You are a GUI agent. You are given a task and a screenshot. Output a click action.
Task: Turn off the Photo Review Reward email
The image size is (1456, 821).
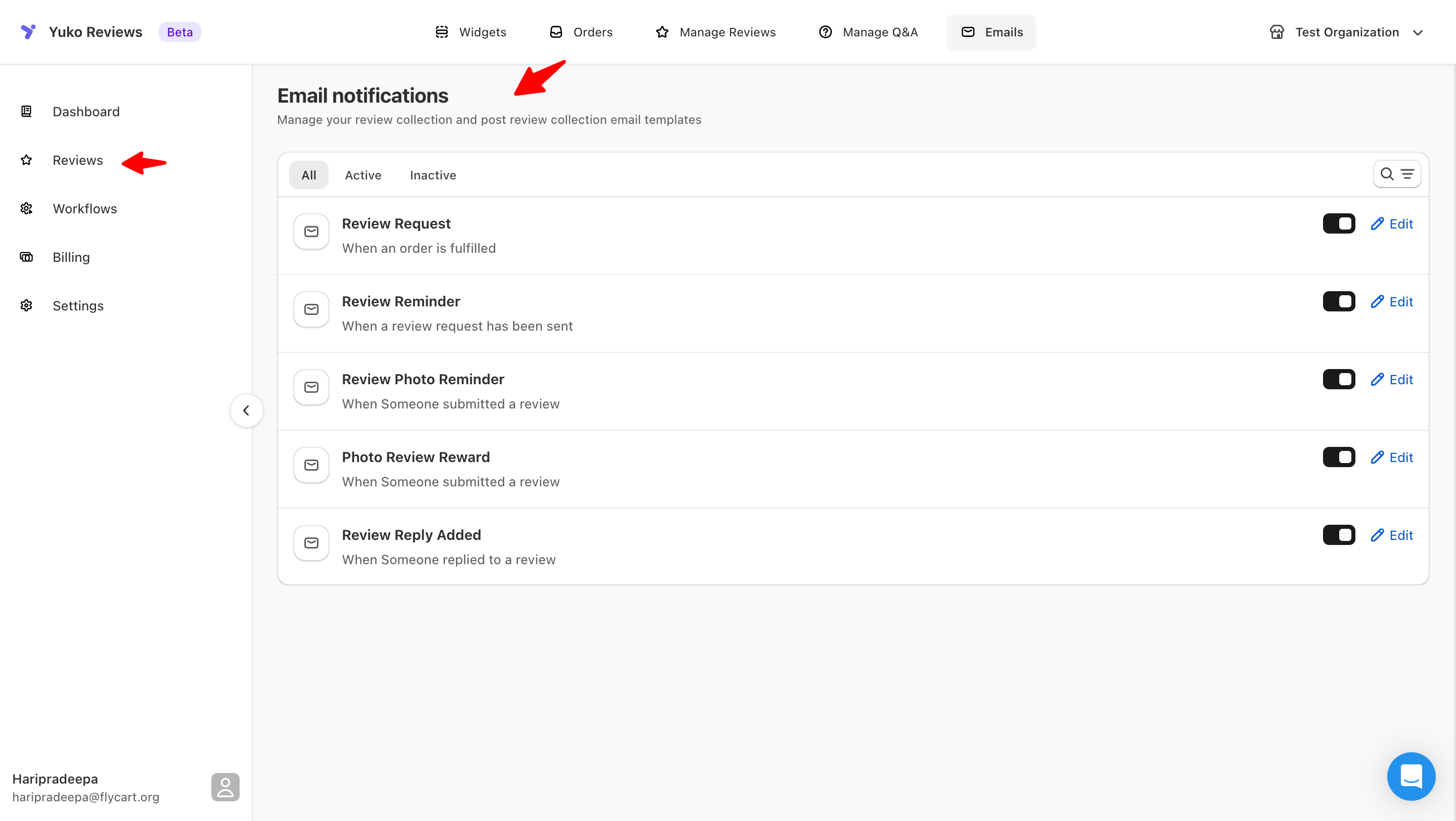pyautogui.click(x=1339, y=457)
